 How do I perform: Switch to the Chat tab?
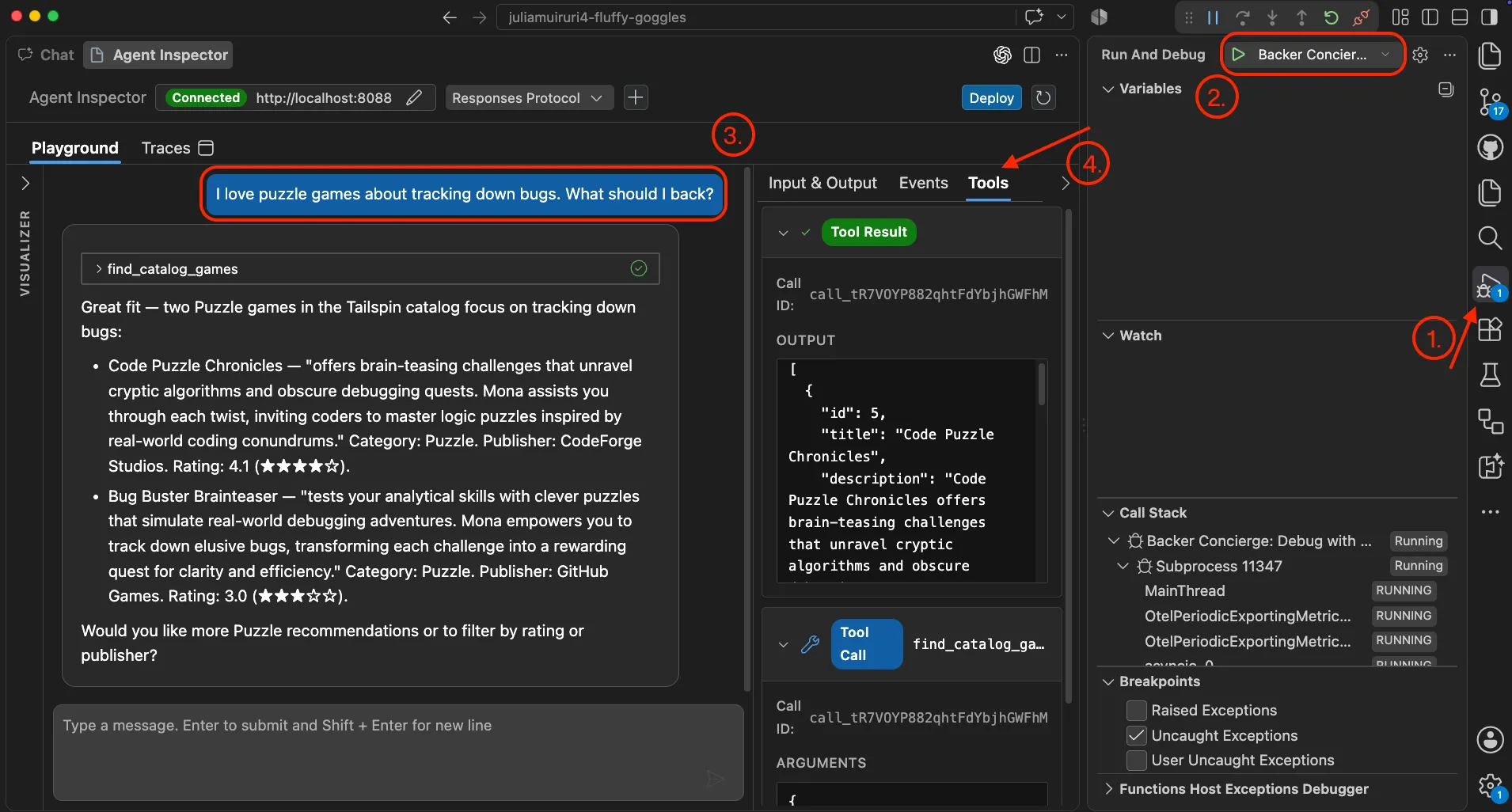click(x=46, y=55)
